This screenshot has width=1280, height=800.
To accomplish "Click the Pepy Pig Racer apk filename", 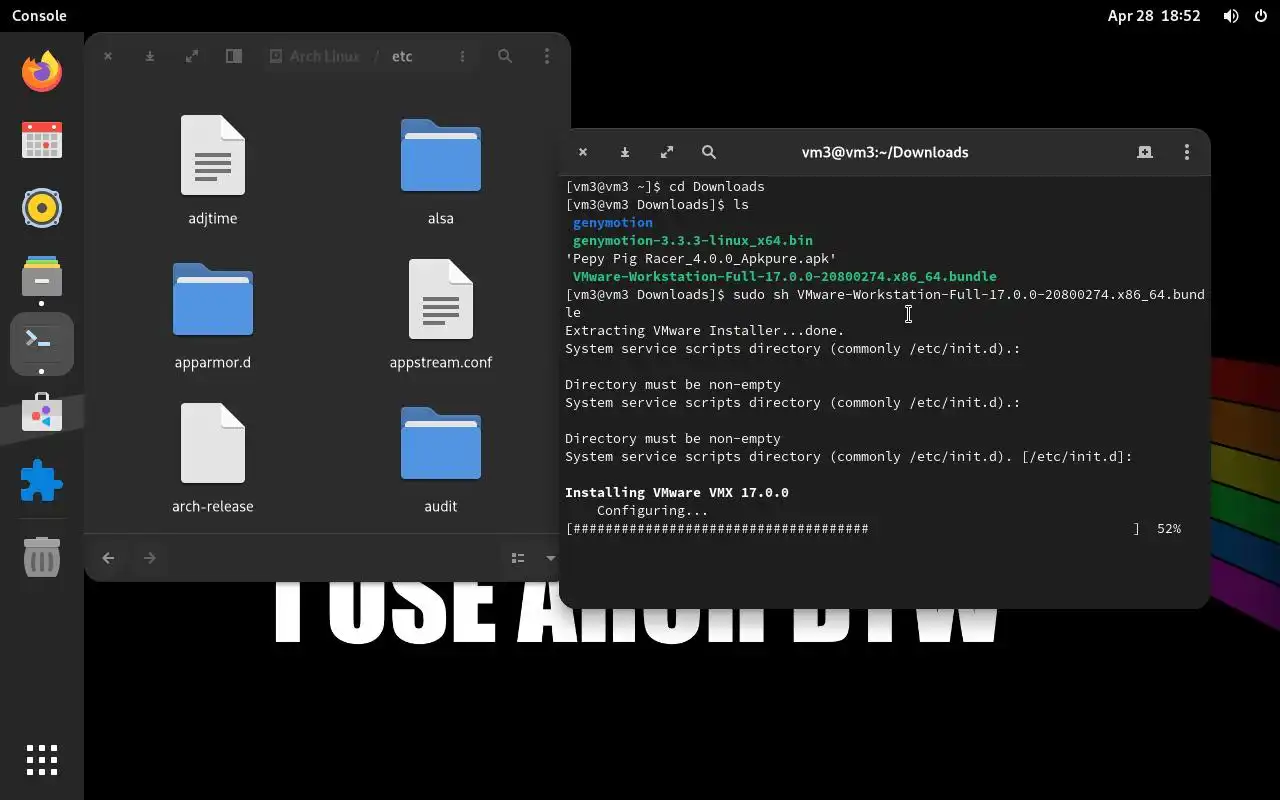I will point(701,258).
